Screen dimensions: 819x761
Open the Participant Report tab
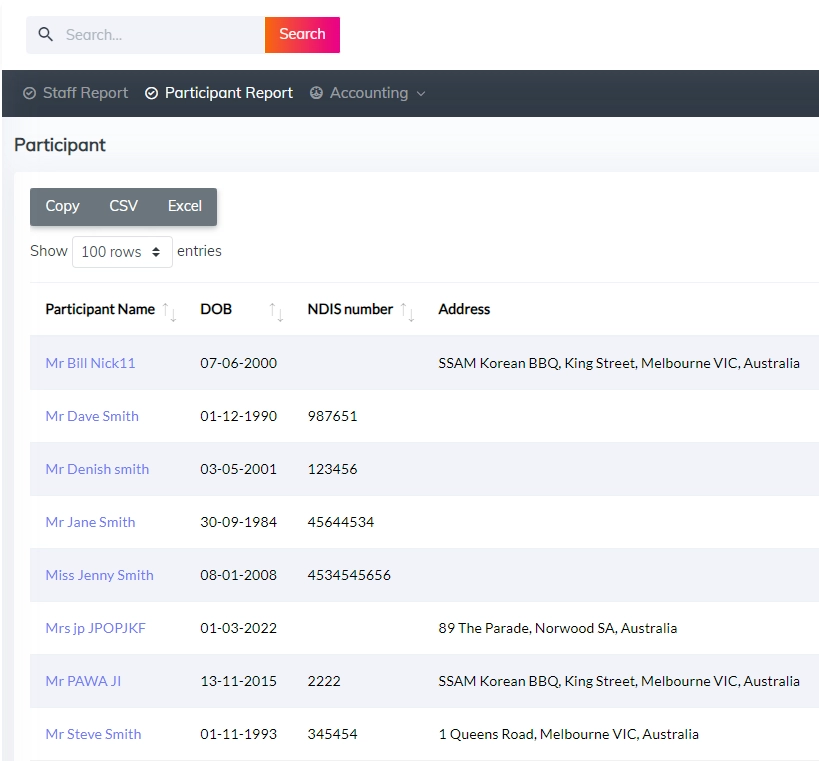[x=219, y=93]
